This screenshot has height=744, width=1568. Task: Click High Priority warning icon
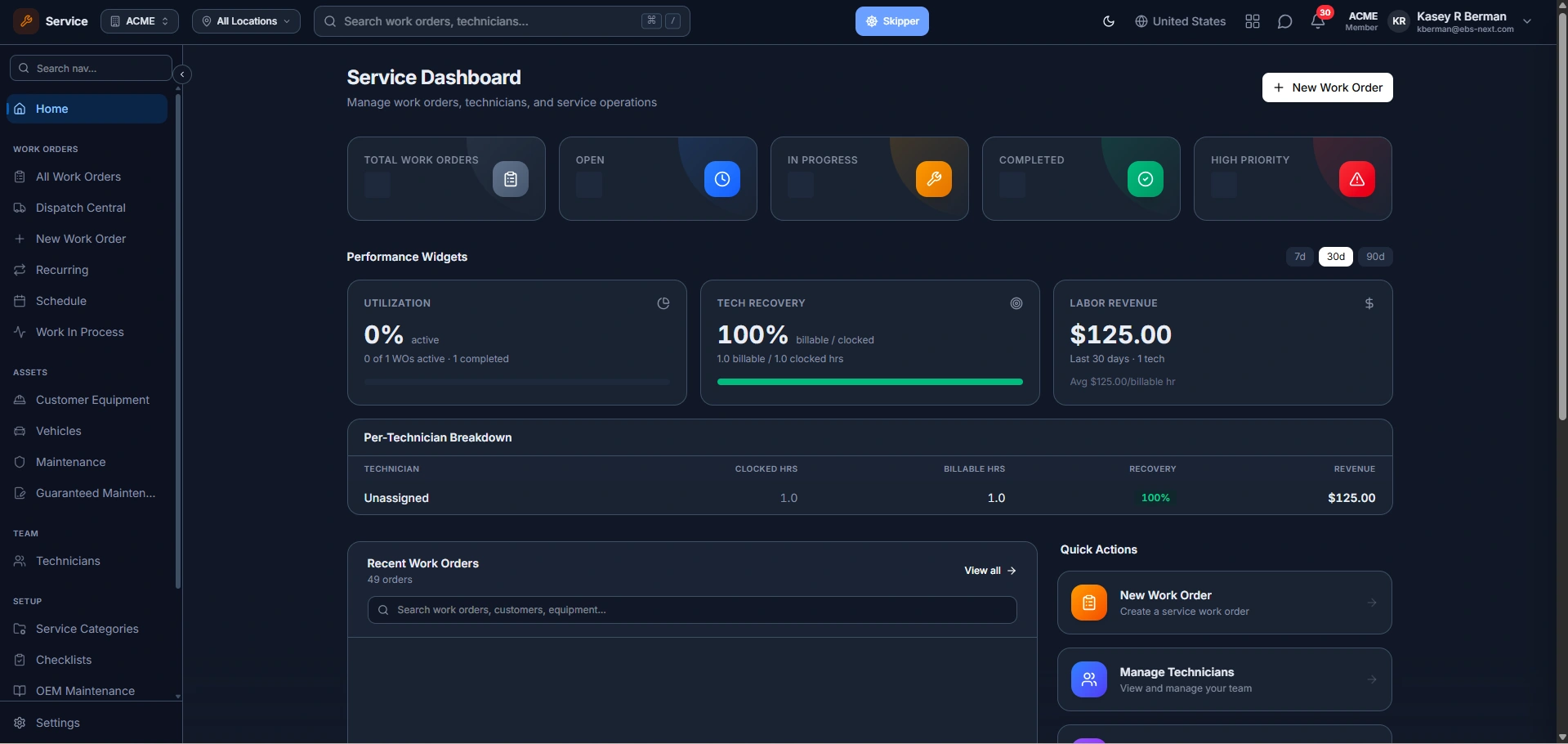click(x=1357, y=179)
